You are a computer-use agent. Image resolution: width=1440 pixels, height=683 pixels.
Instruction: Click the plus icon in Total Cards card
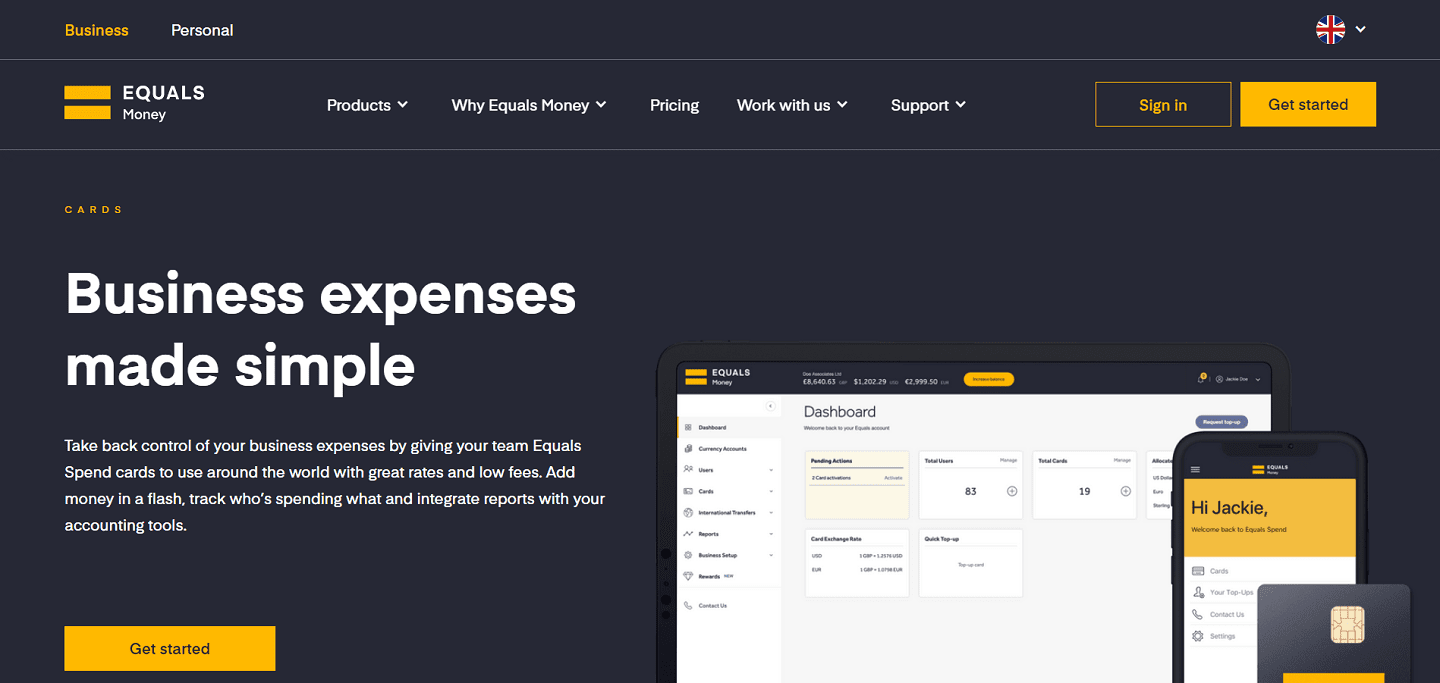[1126, 491]
